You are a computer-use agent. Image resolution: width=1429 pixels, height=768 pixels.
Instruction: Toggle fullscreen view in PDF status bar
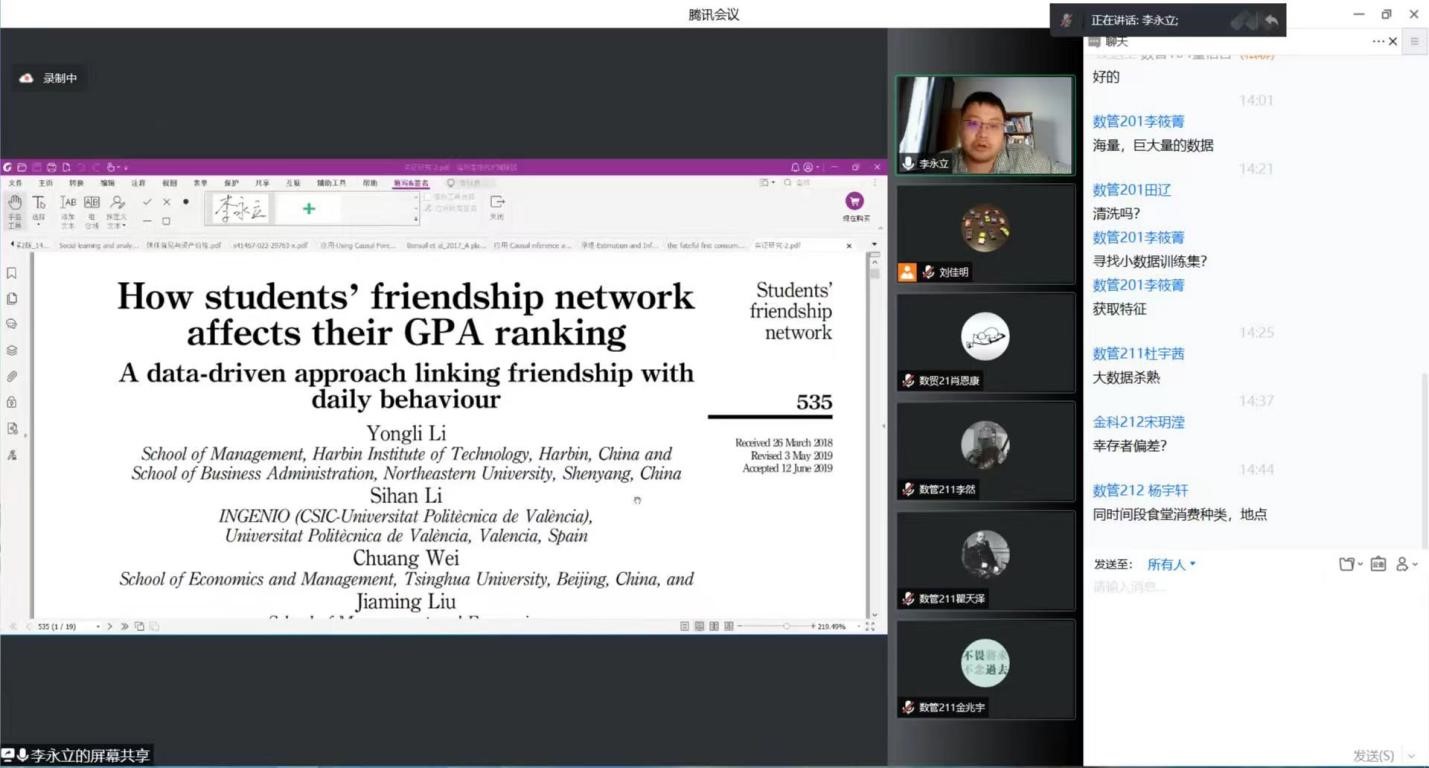[870, 626]
